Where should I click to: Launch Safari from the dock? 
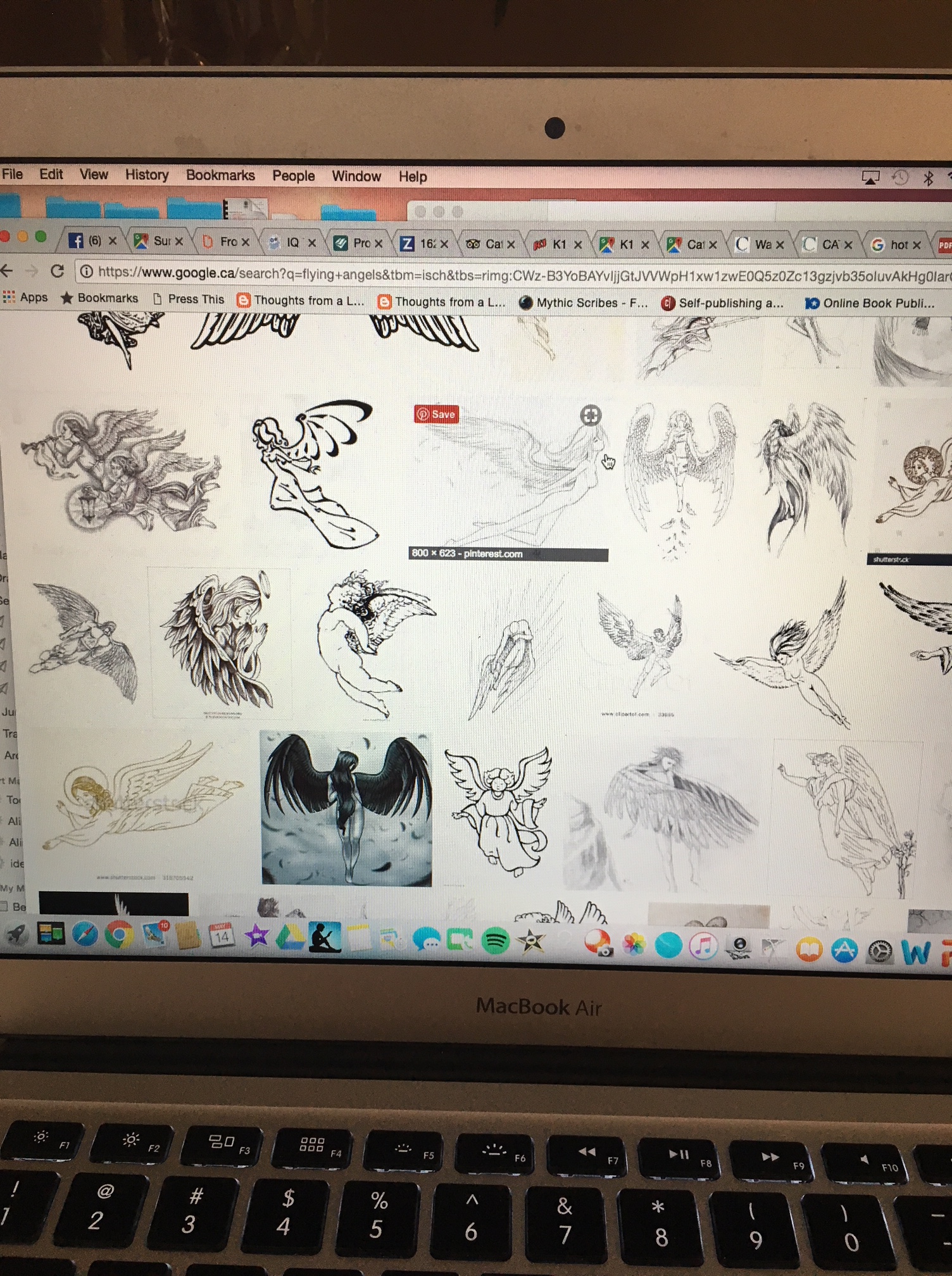[85, 934]
